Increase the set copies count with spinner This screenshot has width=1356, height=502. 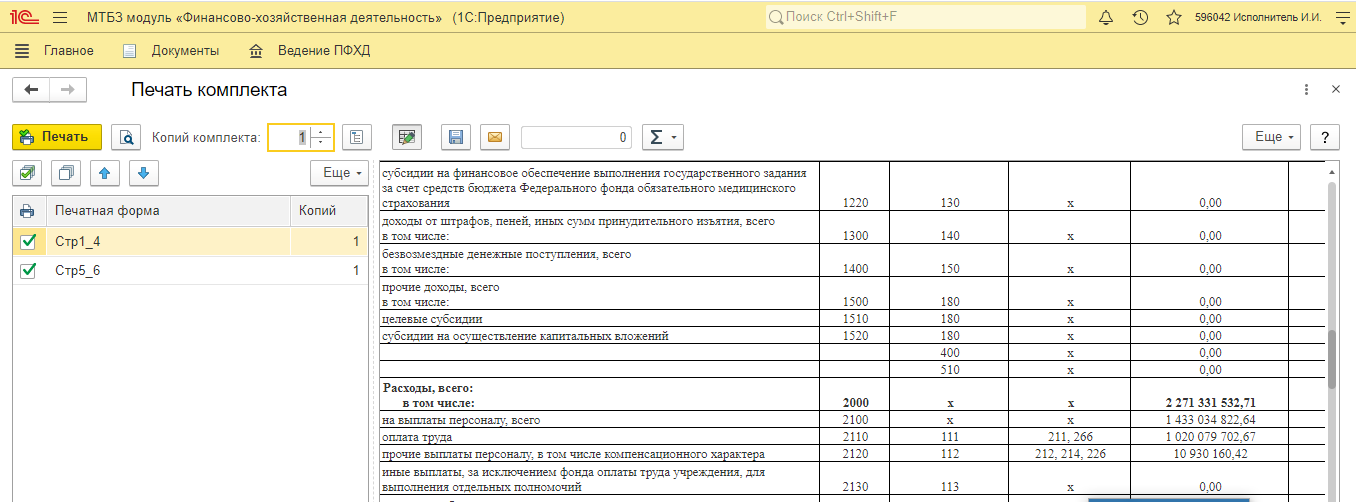[x=322, y=132]
